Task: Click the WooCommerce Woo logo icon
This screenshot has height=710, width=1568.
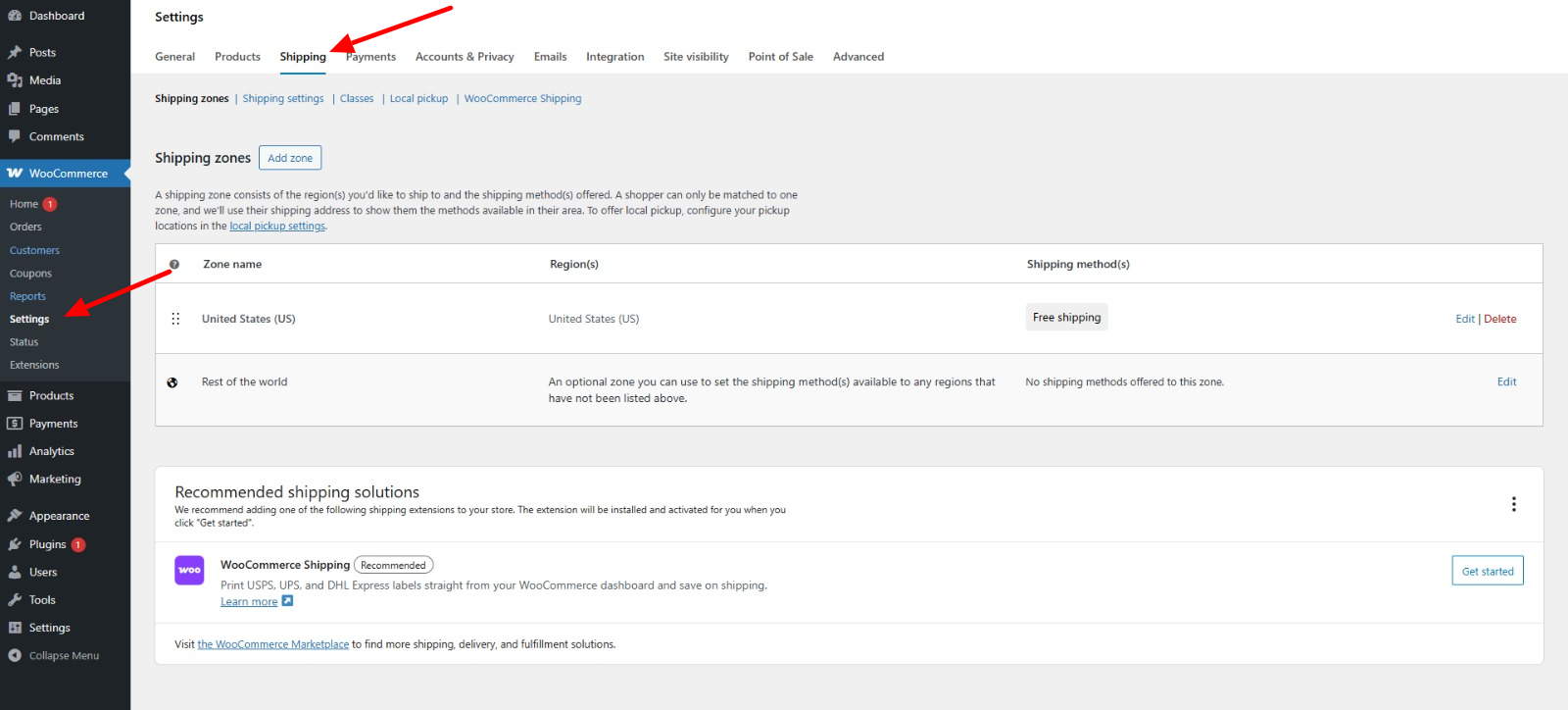Action: pyautogui.click(x=15, y=174)
